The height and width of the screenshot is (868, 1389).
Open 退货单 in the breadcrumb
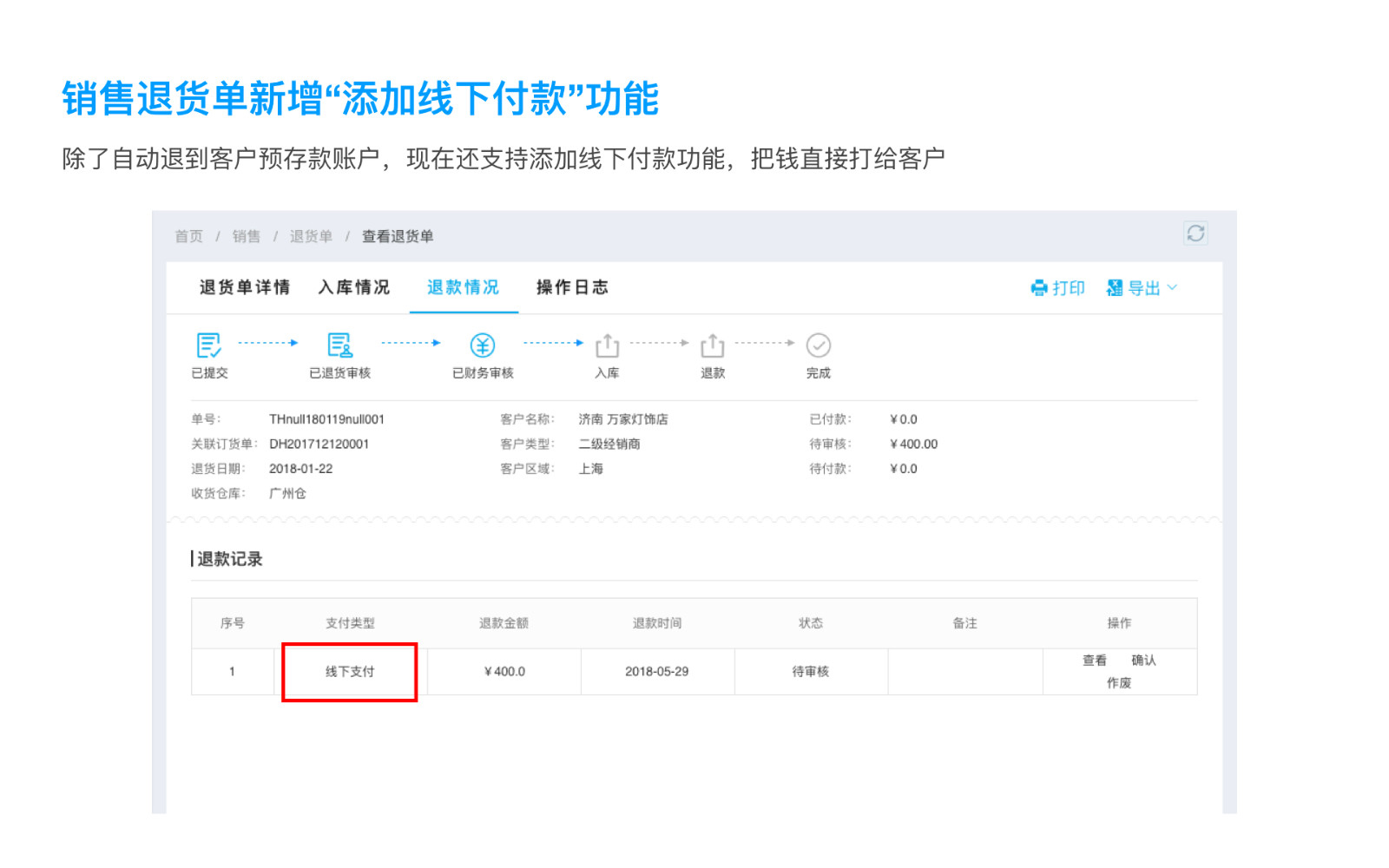point(311,236)
